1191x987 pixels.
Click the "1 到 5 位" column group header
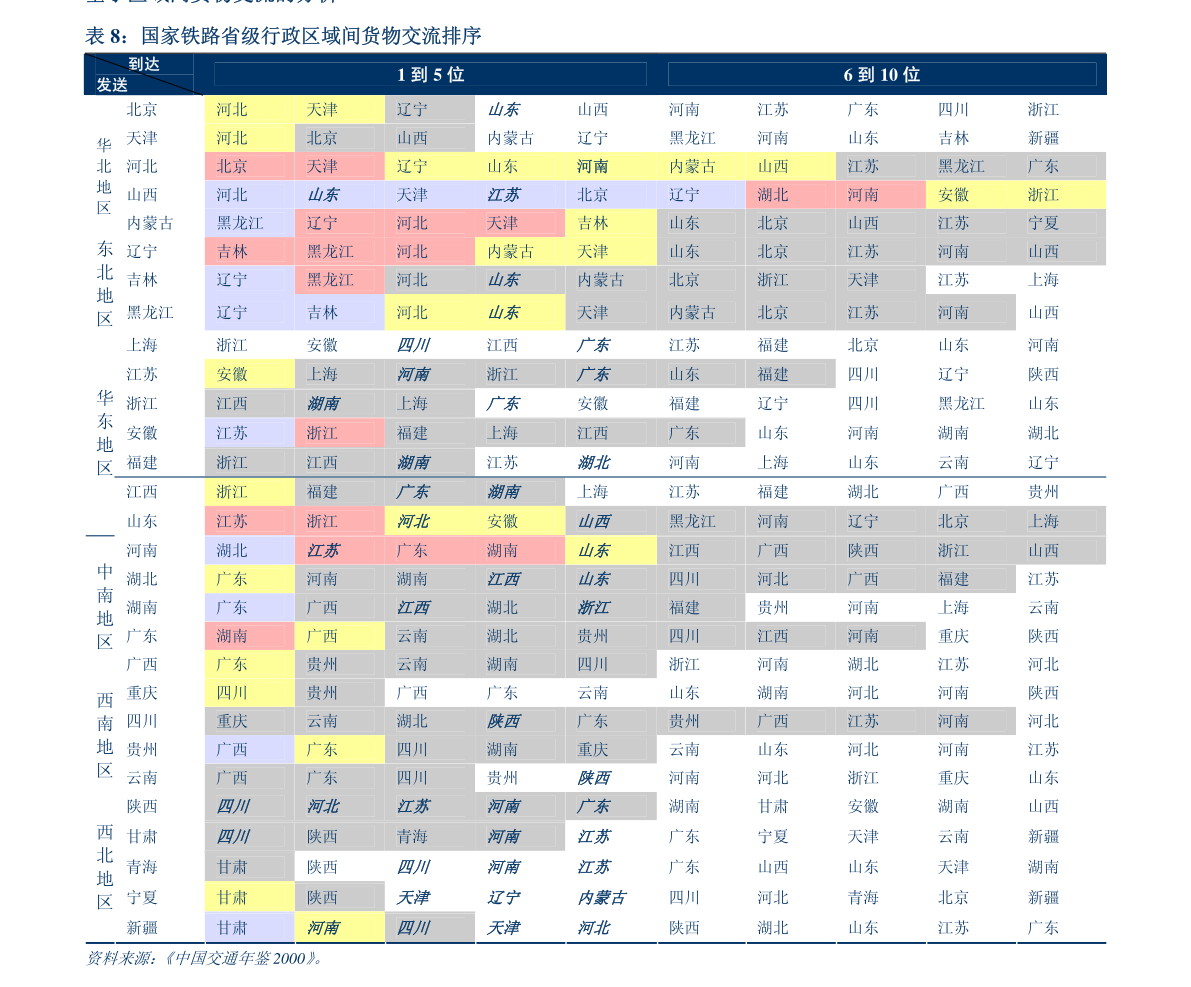[430, 74]
